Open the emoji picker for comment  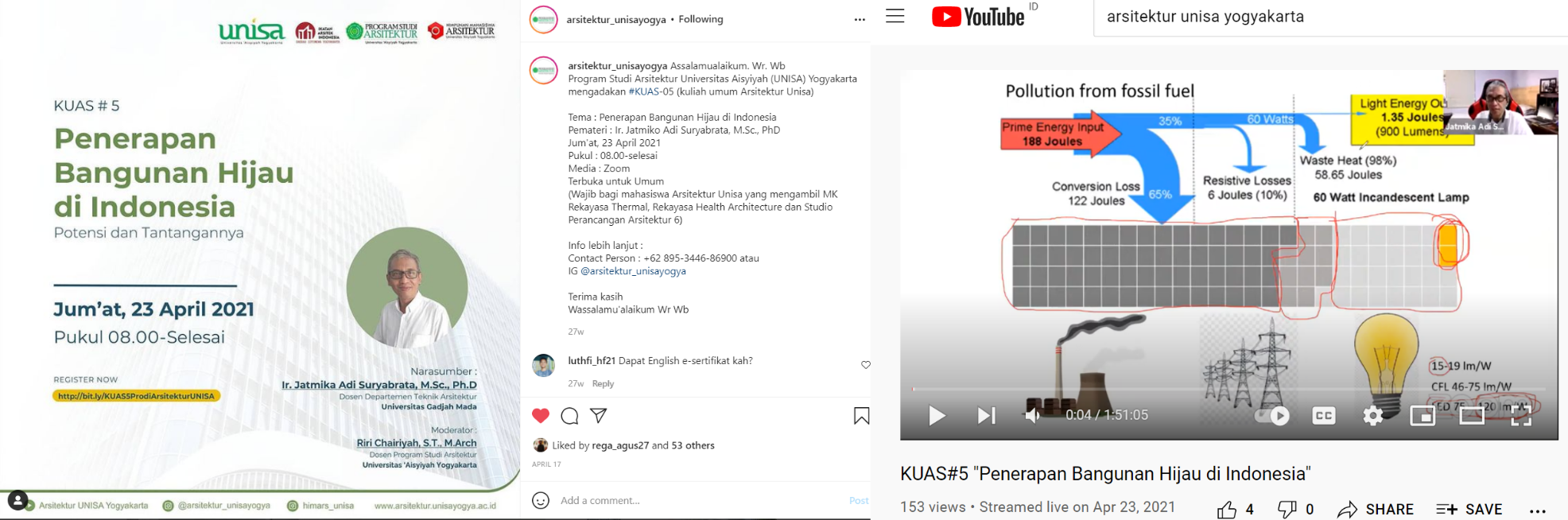[541, 500]
